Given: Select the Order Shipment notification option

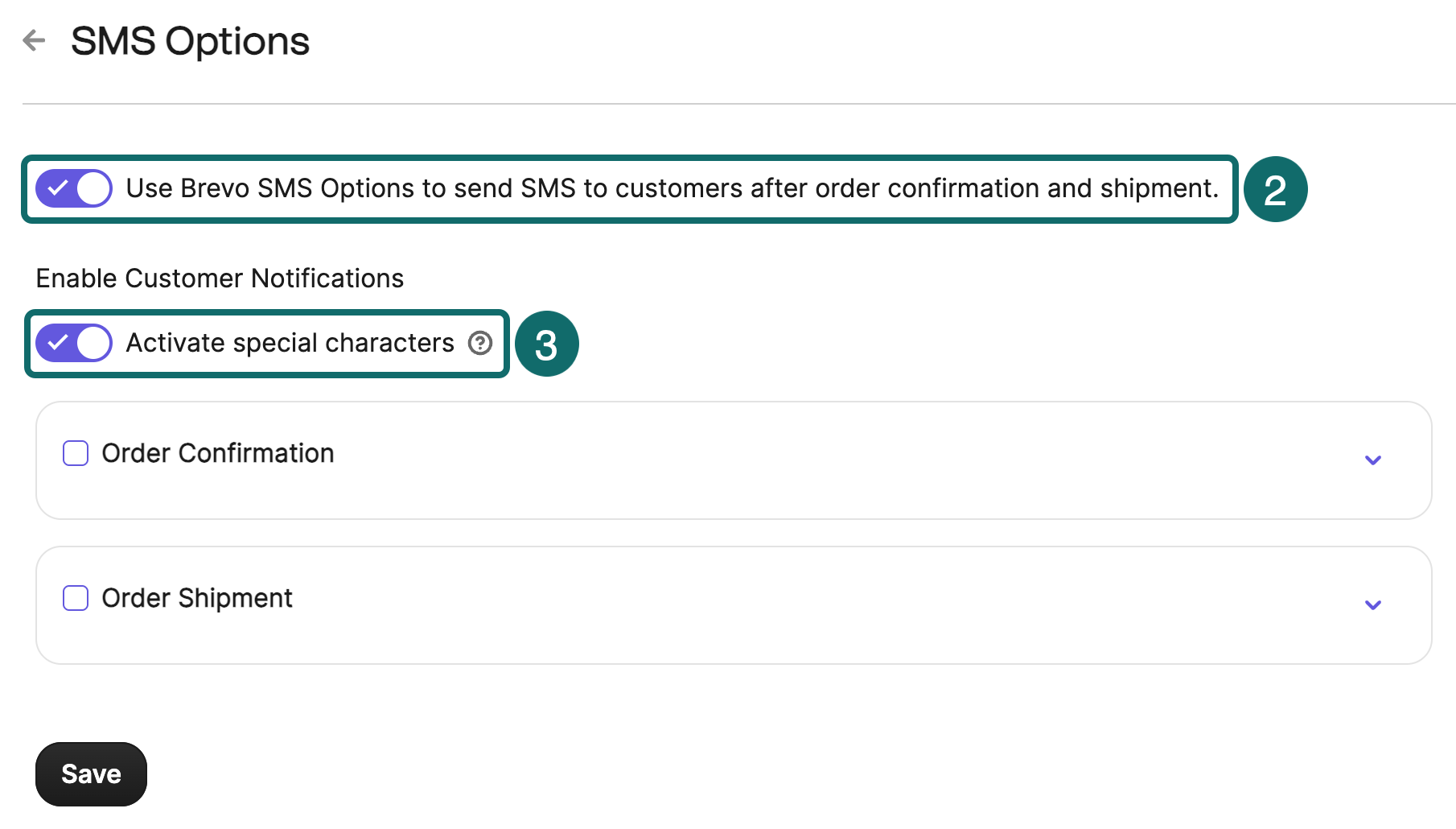Looking at the screenshot, I should pyautogui.click(x=74, y=598).
